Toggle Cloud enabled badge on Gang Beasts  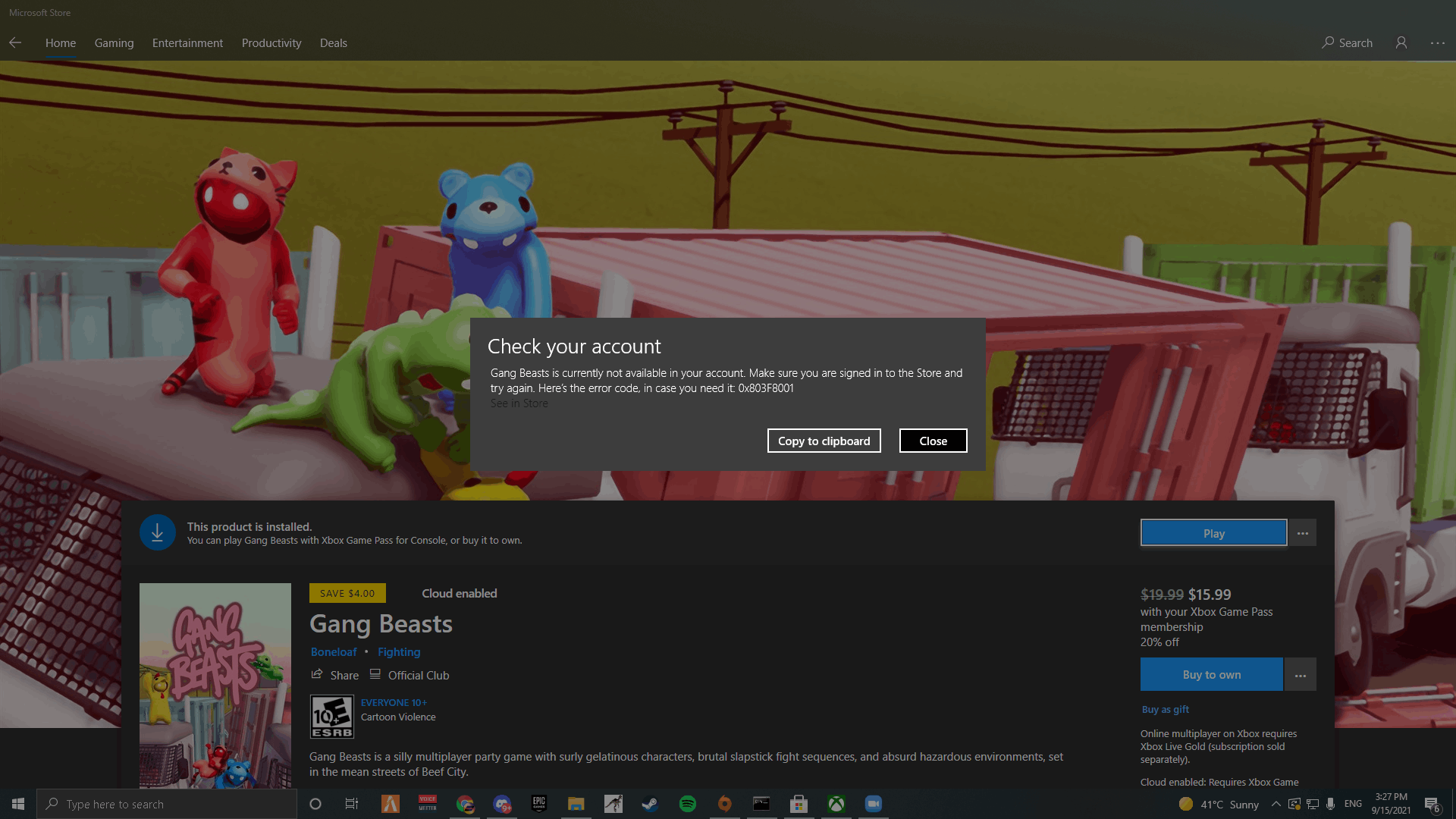coord(459,592)
